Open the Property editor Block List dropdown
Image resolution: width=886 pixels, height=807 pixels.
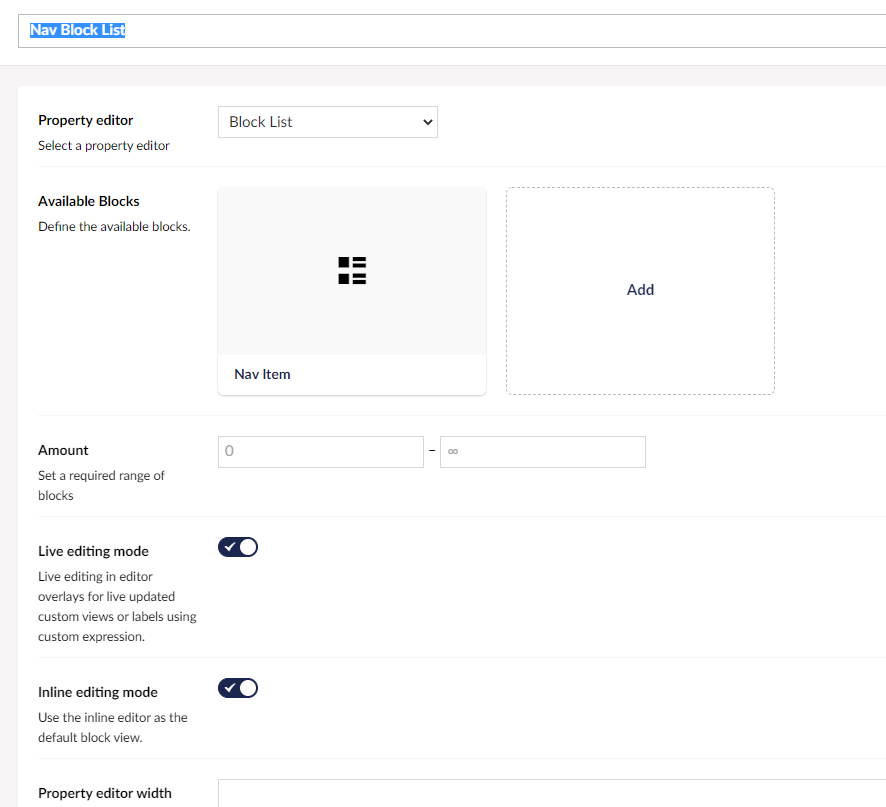328,122
